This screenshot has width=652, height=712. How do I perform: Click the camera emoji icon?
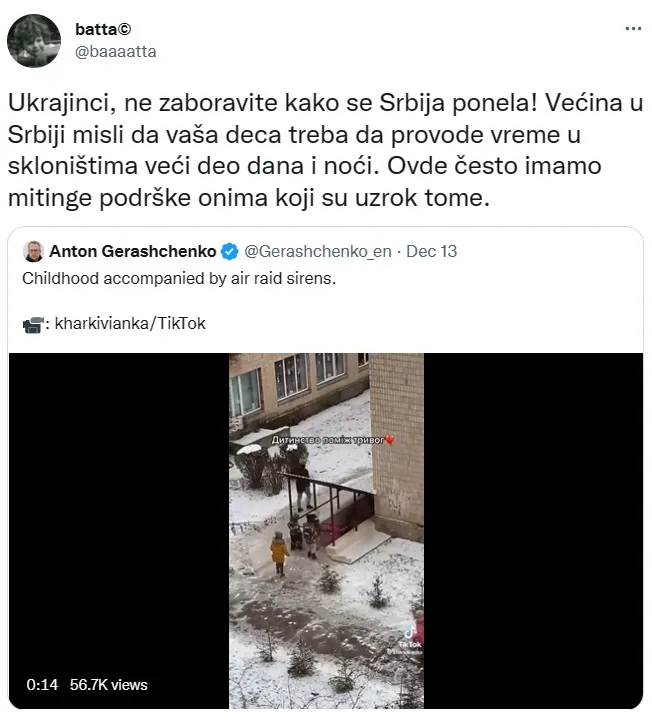pyautogui.click(x=33, y=325)
